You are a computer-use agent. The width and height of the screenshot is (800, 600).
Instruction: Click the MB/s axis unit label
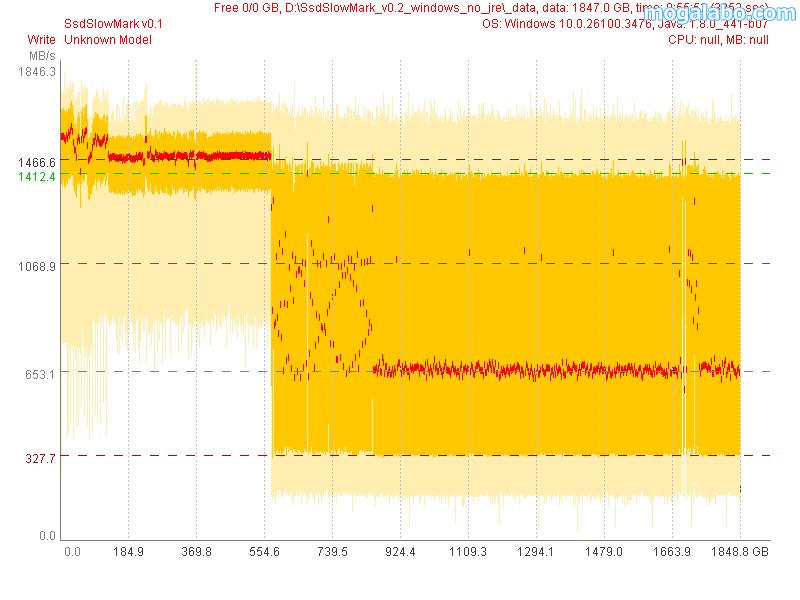click(x=42, y=55)
